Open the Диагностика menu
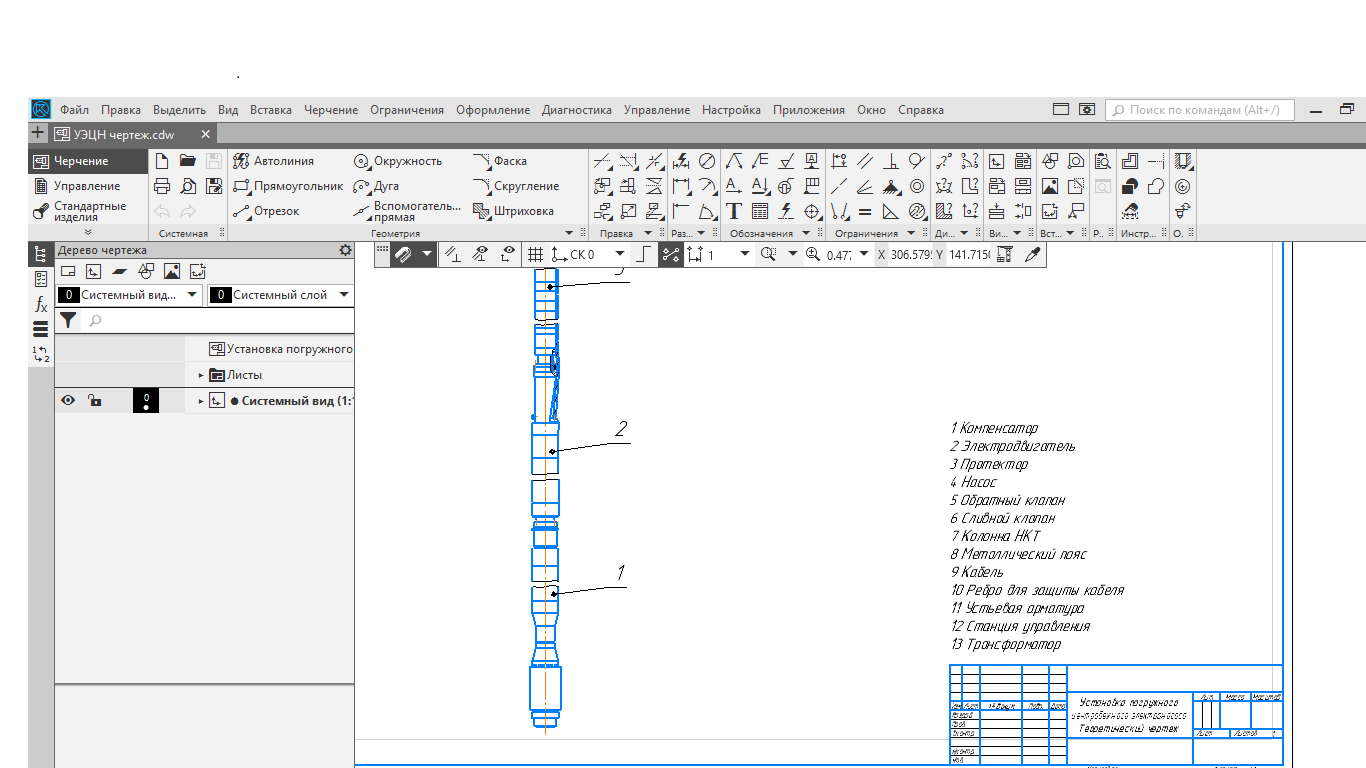Screen dimensions: 1366x768 tap(576, 110)
